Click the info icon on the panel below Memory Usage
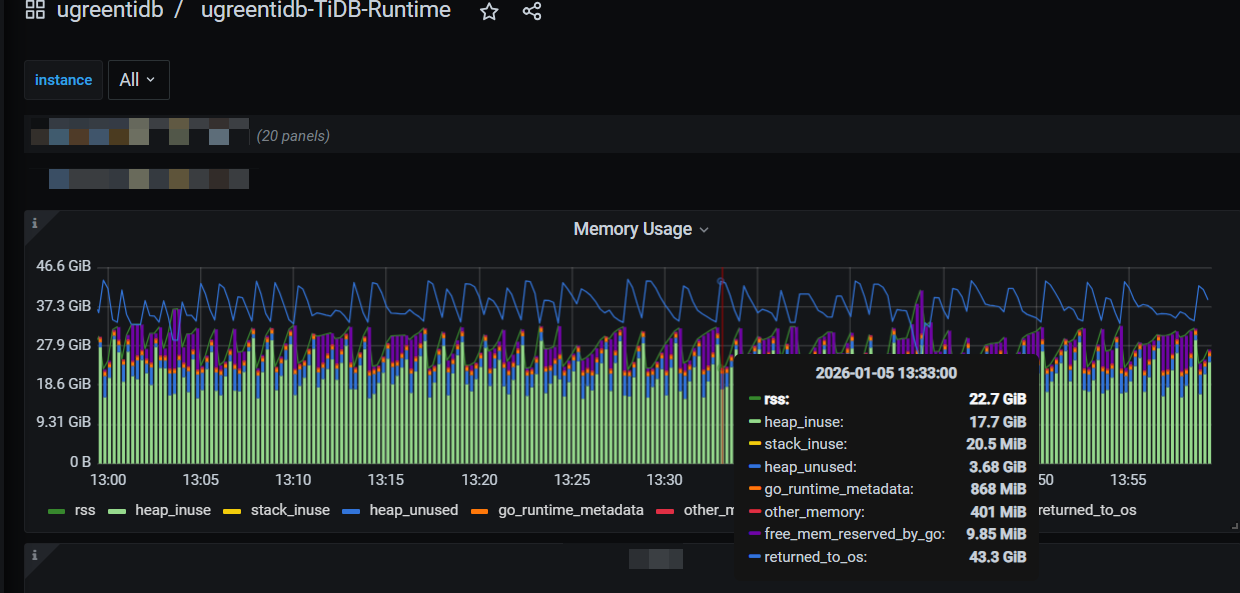Screen dimensions: 1240x593 point(34,553)
